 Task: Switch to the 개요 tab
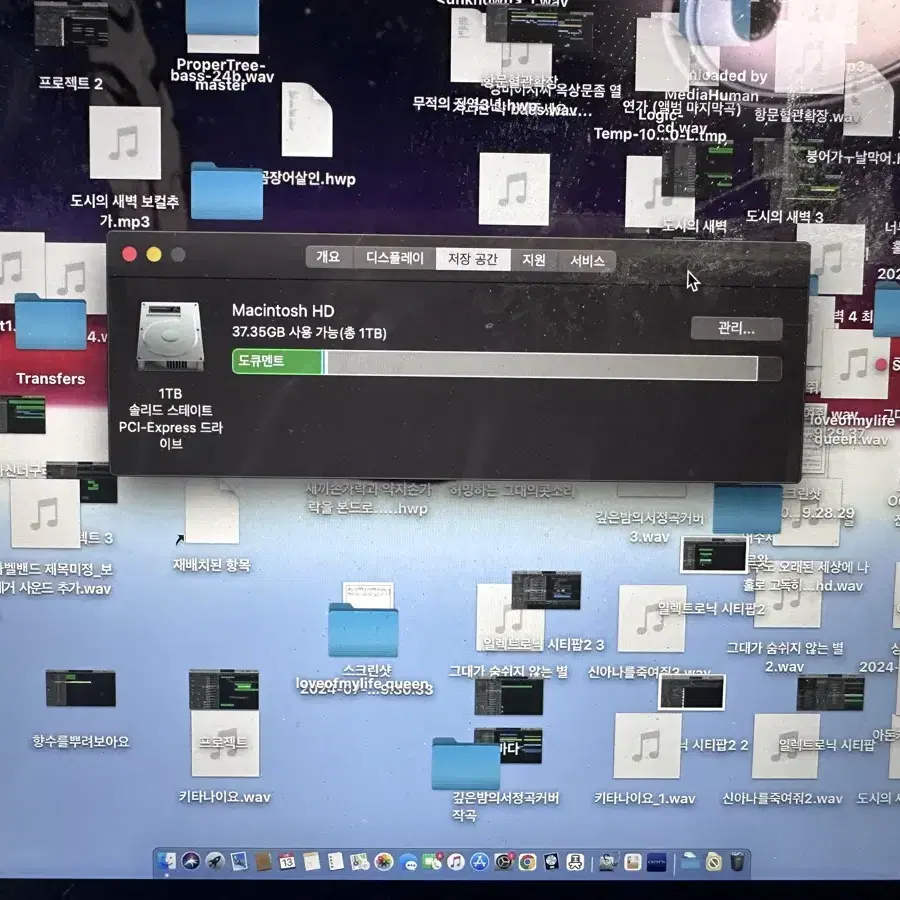coord(328,257)
